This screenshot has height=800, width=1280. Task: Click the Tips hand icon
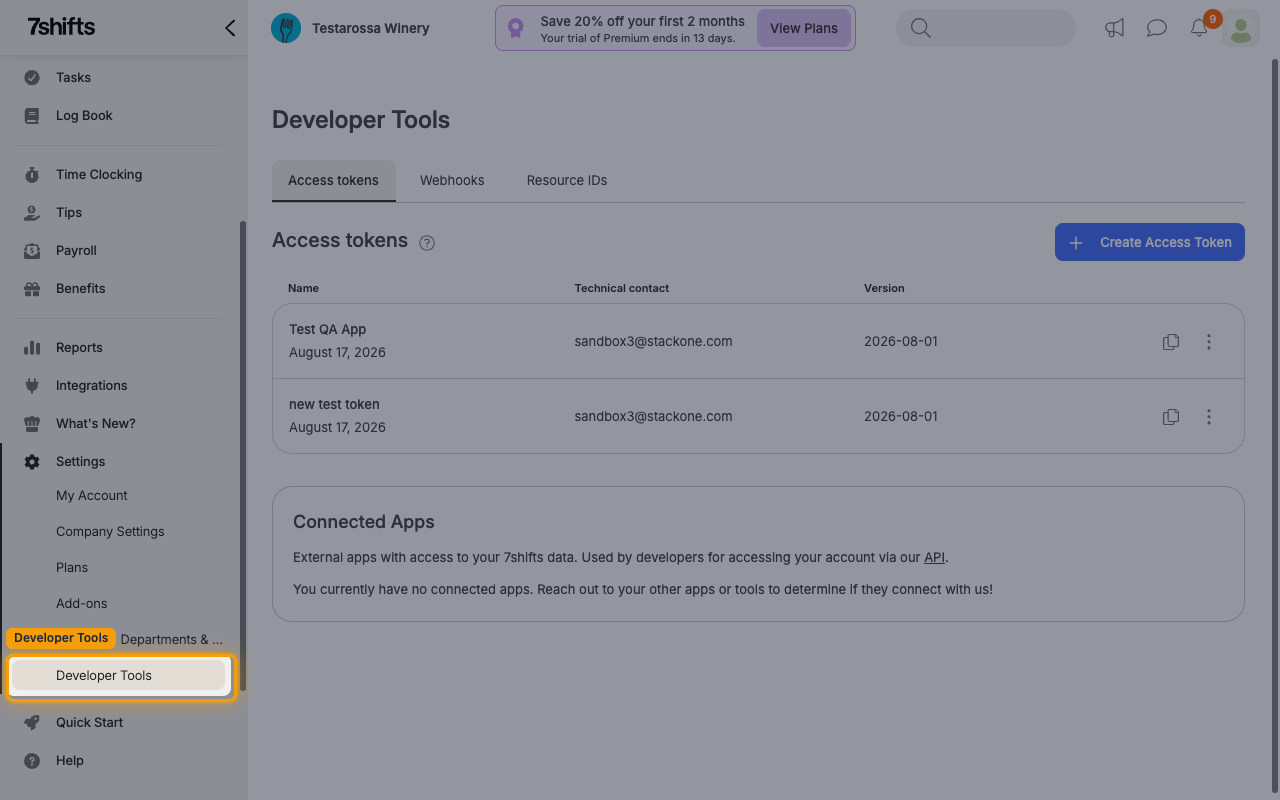click(32, 212)
